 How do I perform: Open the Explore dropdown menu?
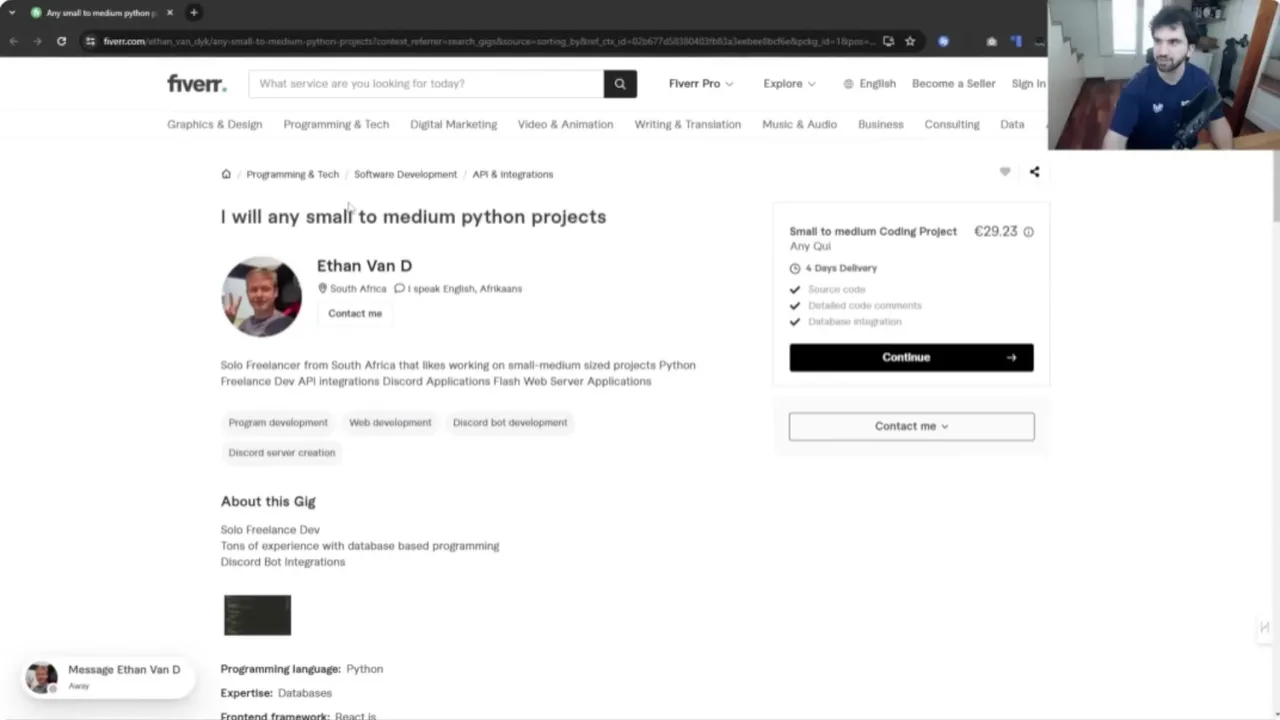(789, 84)
